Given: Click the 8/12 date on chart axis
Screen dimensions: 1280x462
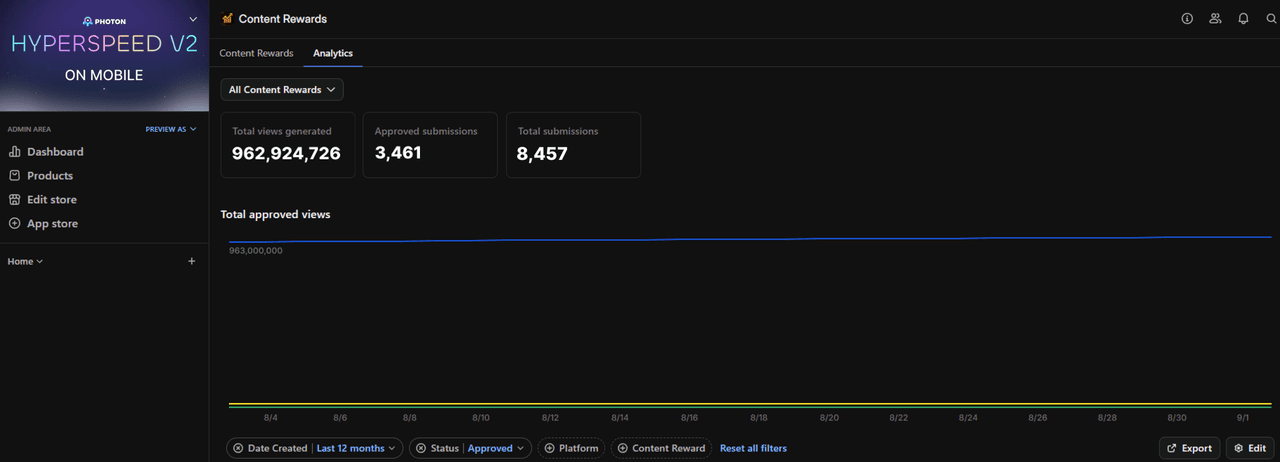Looking at the screenshot, I should click(x=550, y=418).
